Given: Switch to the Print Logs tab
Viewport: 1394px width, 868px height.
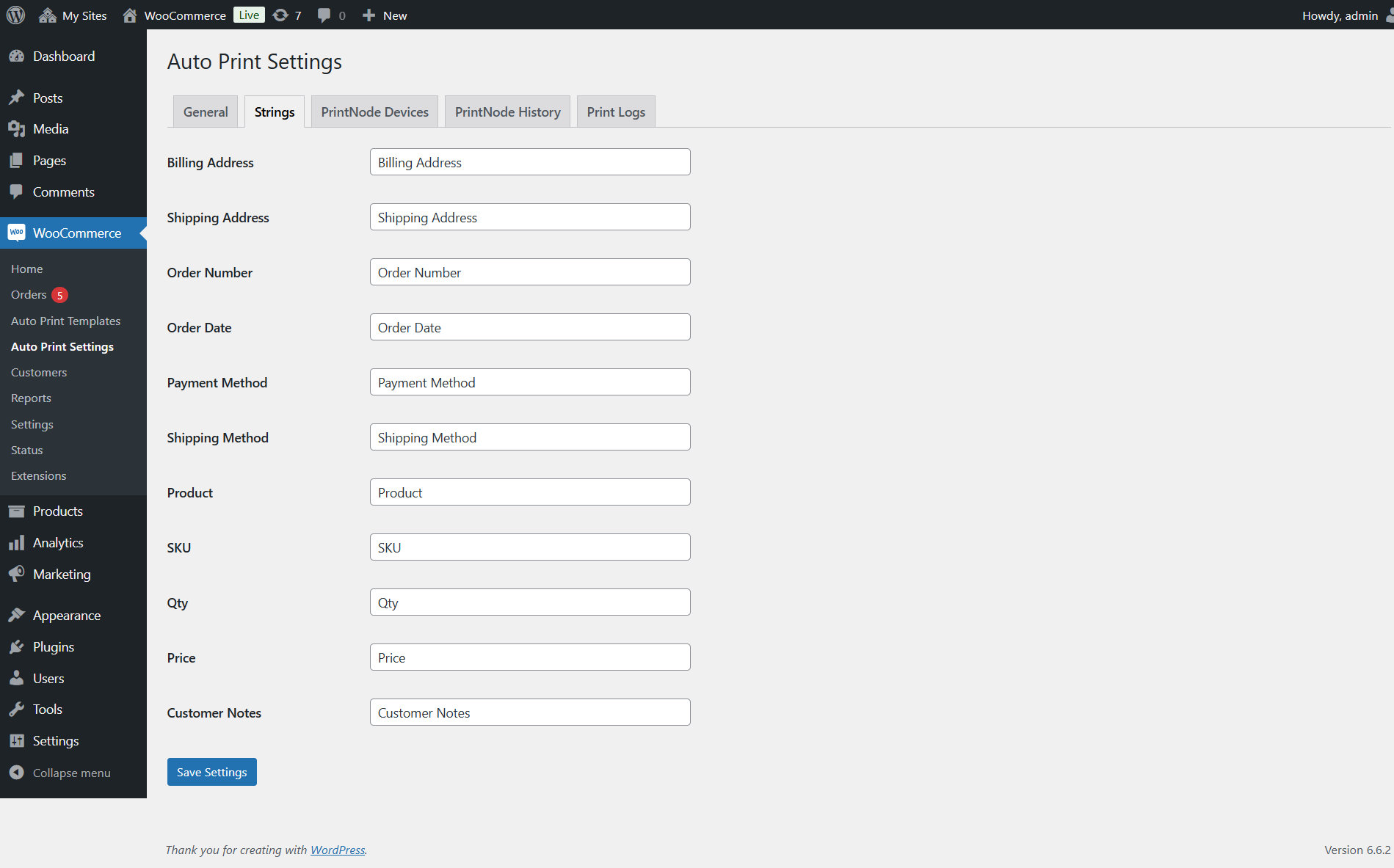Looking at the screenshot, I should point(615,111).
